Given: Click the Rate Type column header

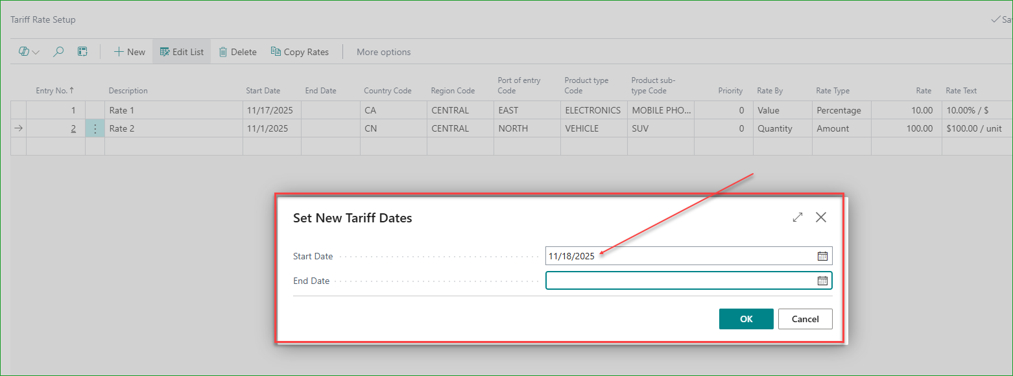Looking at the screenshot, I should [x=832, y=90].
